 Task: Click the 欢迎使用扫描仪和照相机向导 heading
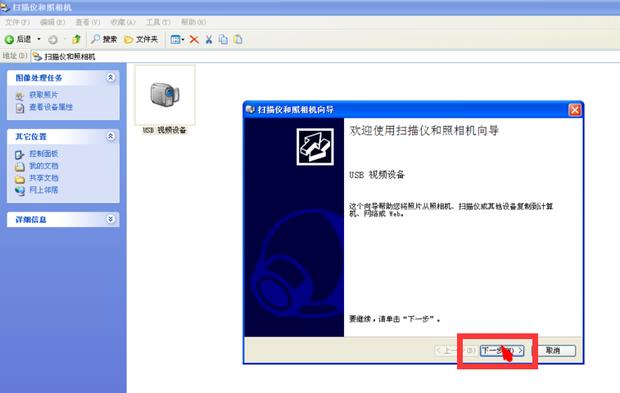tap(424, 130)
